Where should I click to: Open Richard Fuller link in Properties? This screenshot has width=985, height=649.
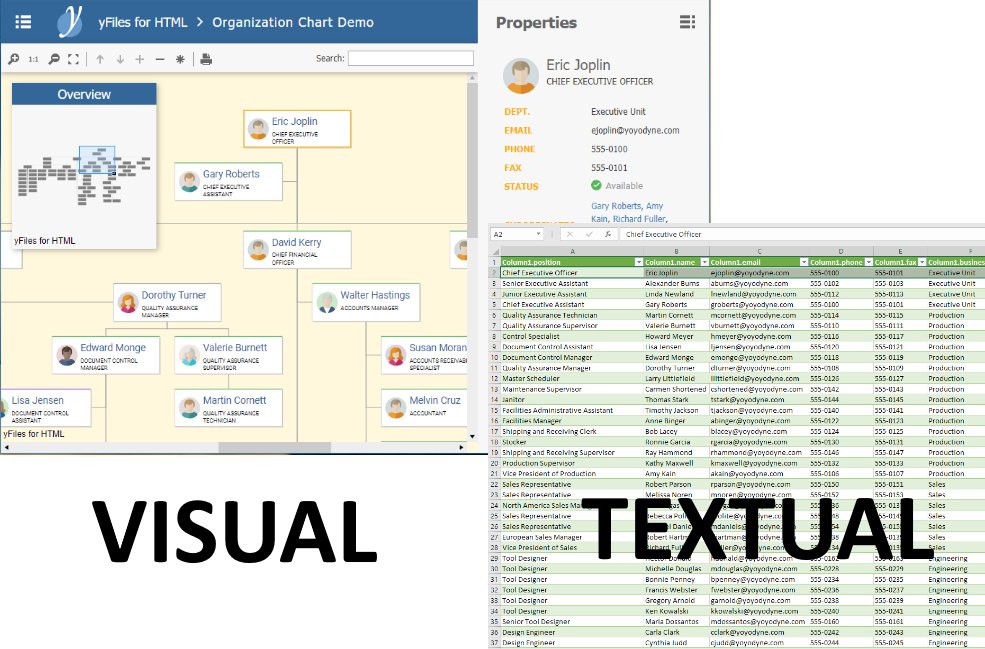[639, 219]
